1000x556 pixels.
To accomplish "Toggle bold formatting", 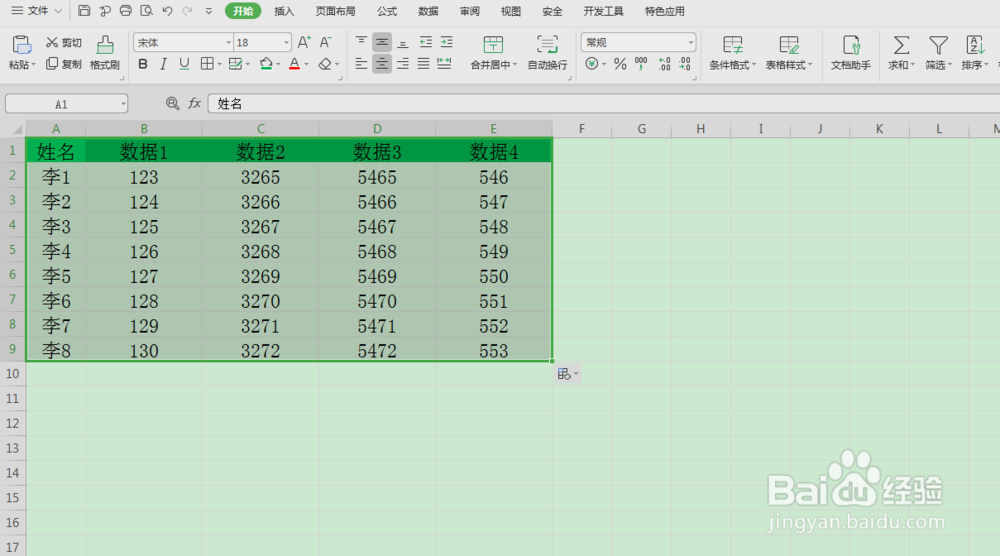I will [143, 64].
